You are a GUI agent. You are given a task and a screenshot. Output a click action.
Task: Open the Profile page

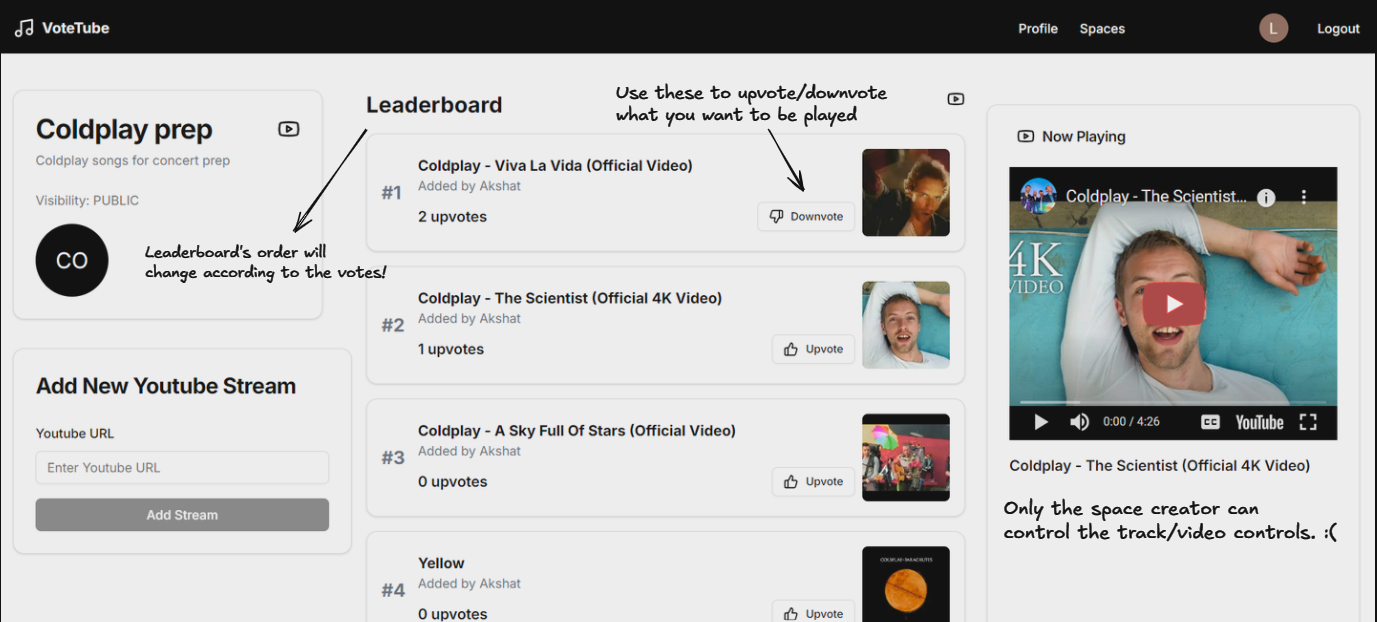click(1038, 28)
